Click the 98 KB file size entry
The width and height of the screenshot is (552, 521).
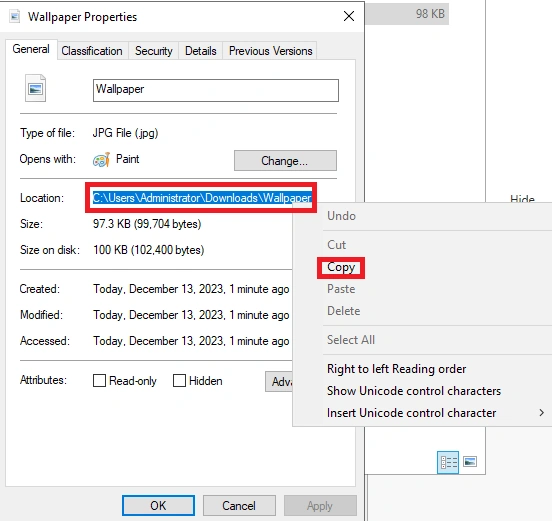(x=430, y=14)
